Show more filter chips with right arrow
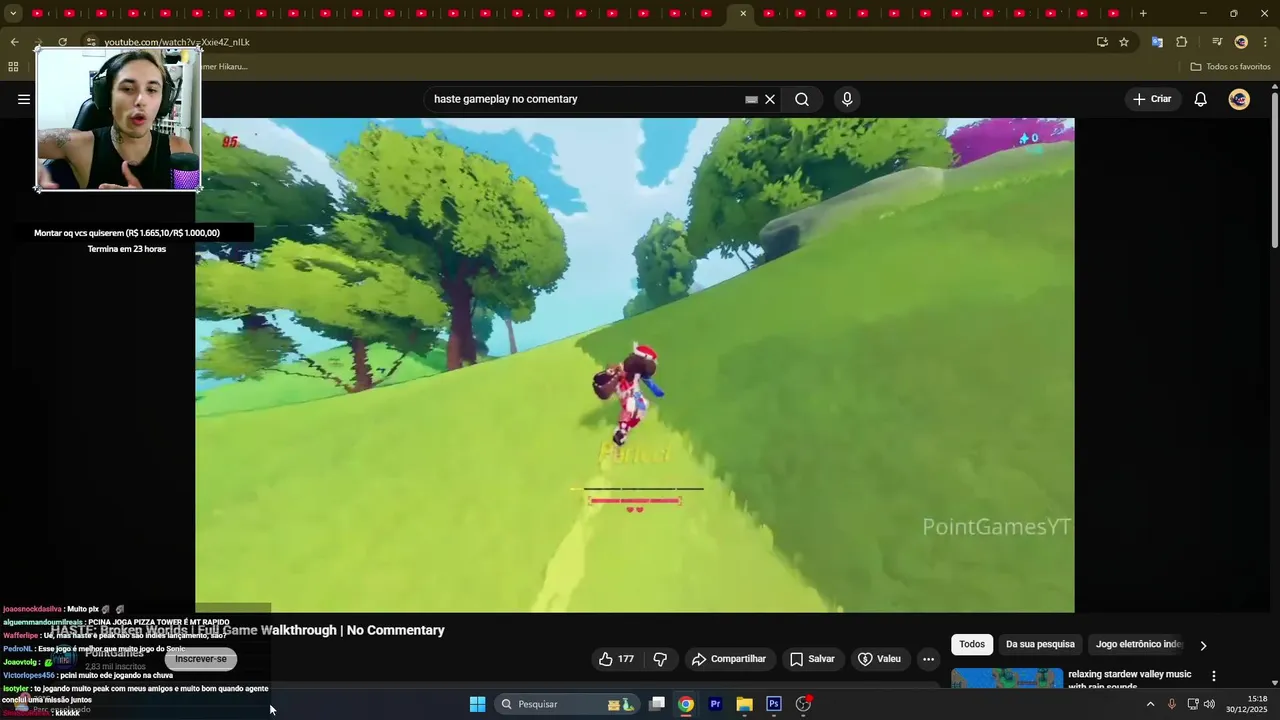1280x720 pixels. pos(1203,645)
